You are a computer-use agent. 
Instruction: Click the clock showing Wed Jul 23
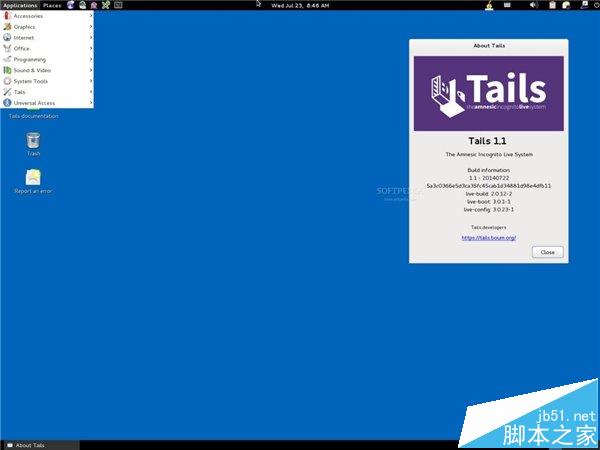tap(300, 5)
